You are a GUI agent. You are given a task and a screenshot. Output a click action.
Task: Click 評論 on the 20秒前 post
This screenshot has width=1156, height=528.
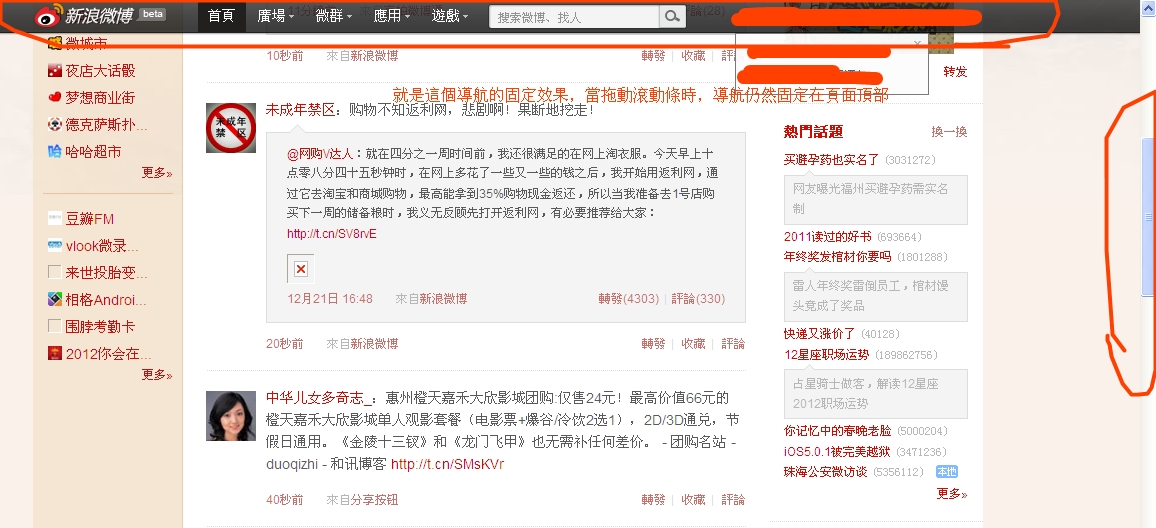coord(733,344)
